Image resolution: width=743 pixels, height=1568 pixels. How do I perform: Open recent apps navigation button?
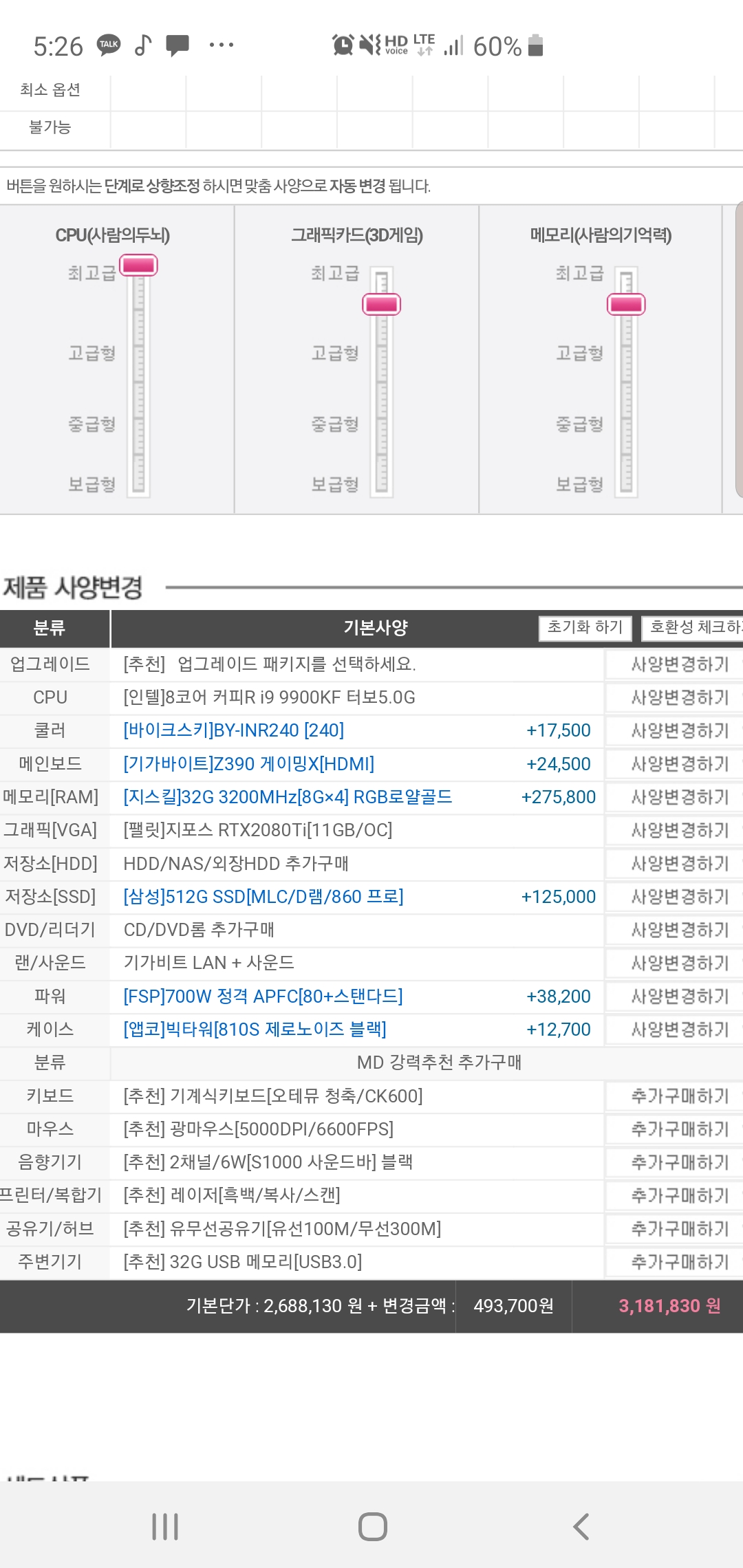pos(165,1526)
